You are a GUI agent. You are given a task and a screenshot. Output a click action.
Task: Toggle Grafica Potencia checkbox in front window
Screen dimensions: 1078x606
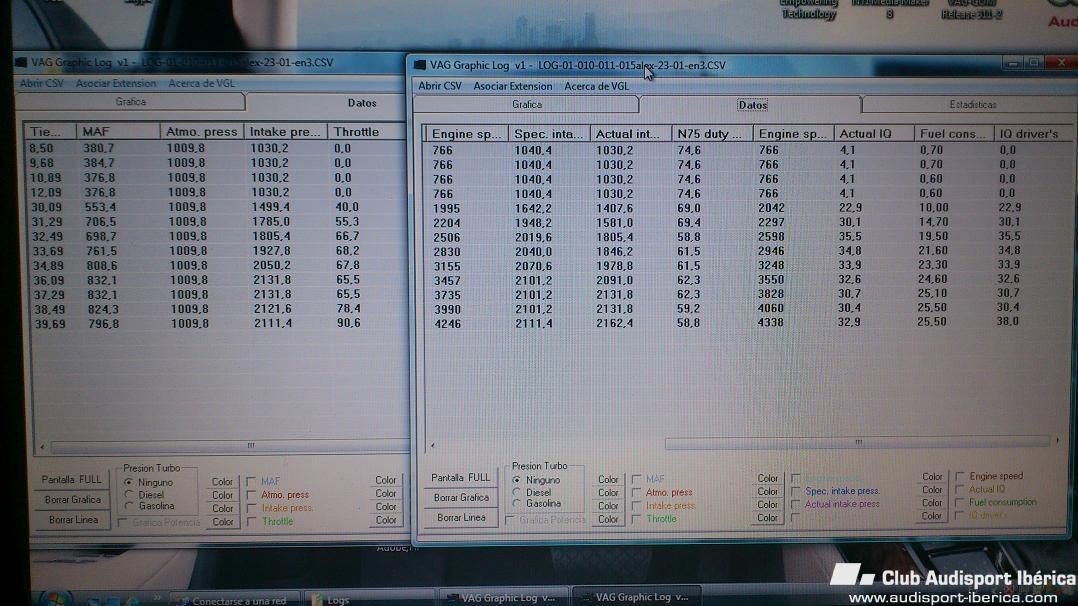point(510,520)
